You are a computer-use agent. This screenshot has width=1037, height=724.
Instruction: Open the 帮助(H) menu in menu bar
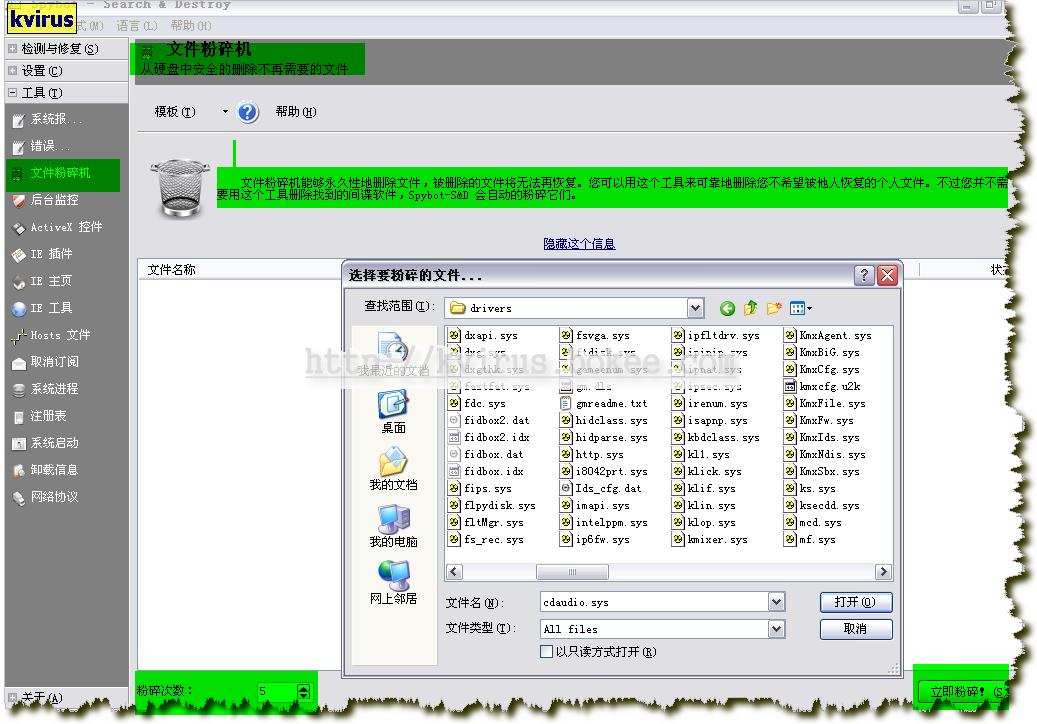point(190,26)
